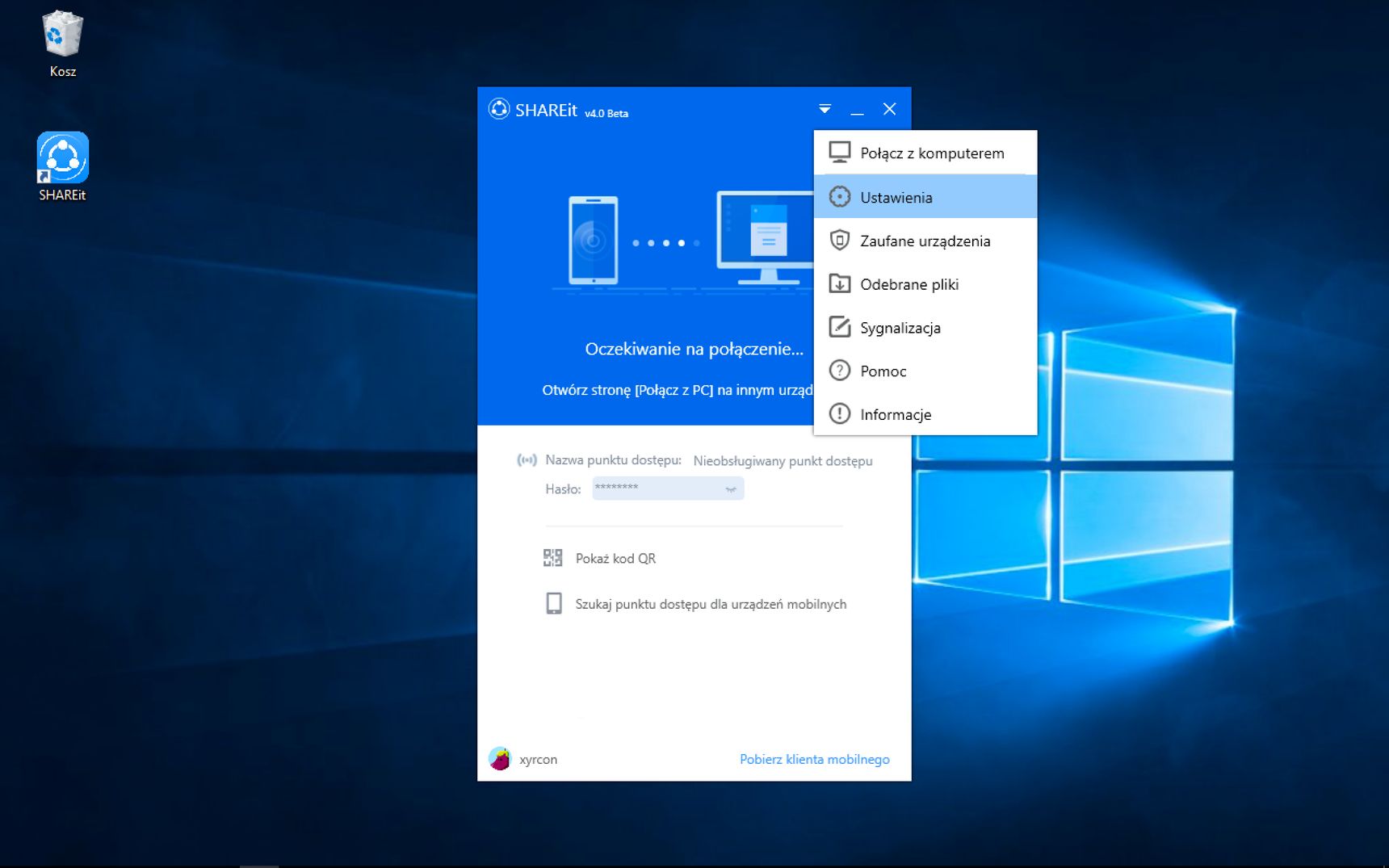The height and width of the screenshot is (868, 1389).
Task: Choose Sygnalizacja menu entry
Action: (x=925, y=327)
